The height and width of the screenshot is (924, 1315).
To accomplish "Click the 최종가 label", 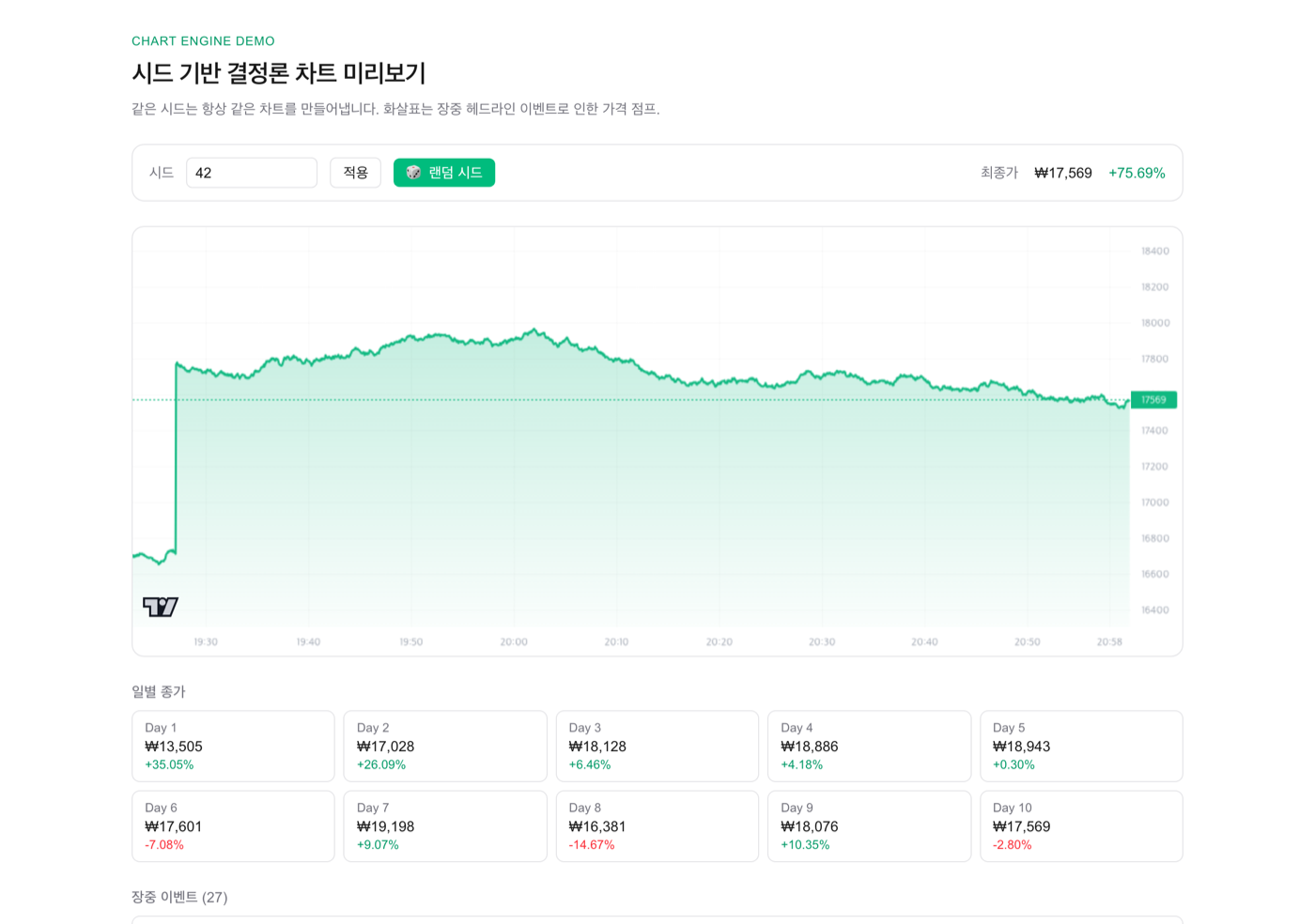I will pos(999,173).
